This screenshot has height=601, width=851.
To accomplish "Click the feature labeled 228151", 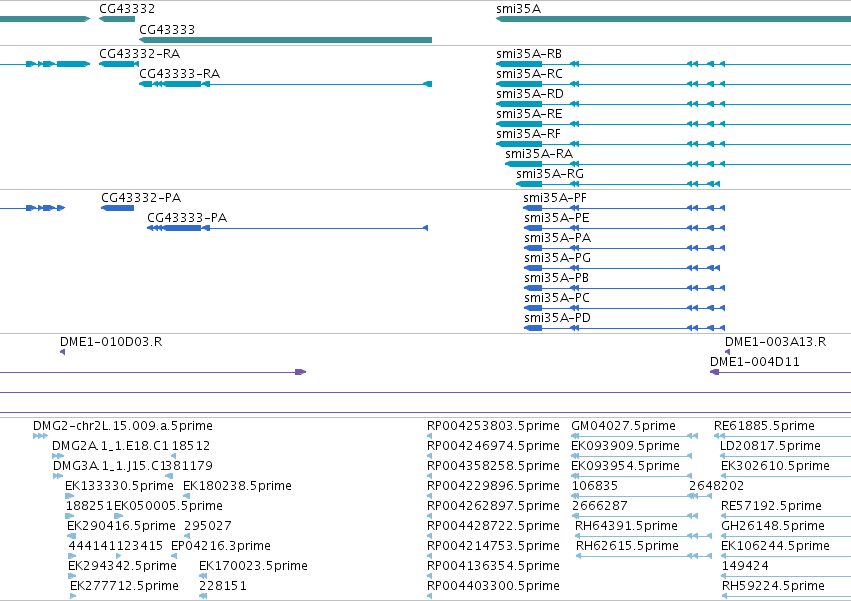I will [223, 586].
